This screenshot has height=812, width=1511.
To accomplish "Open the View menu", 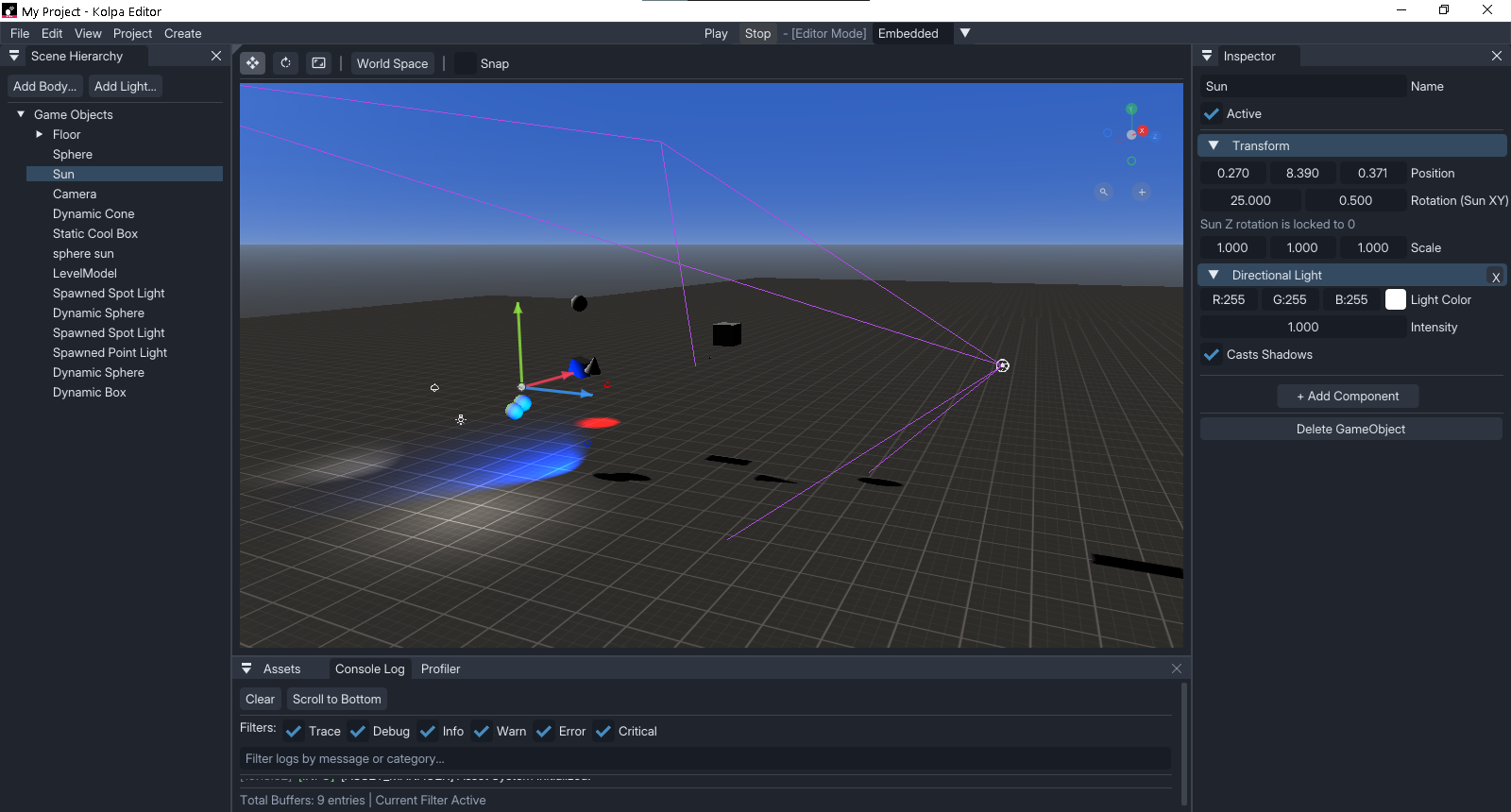I will [88, 33].
